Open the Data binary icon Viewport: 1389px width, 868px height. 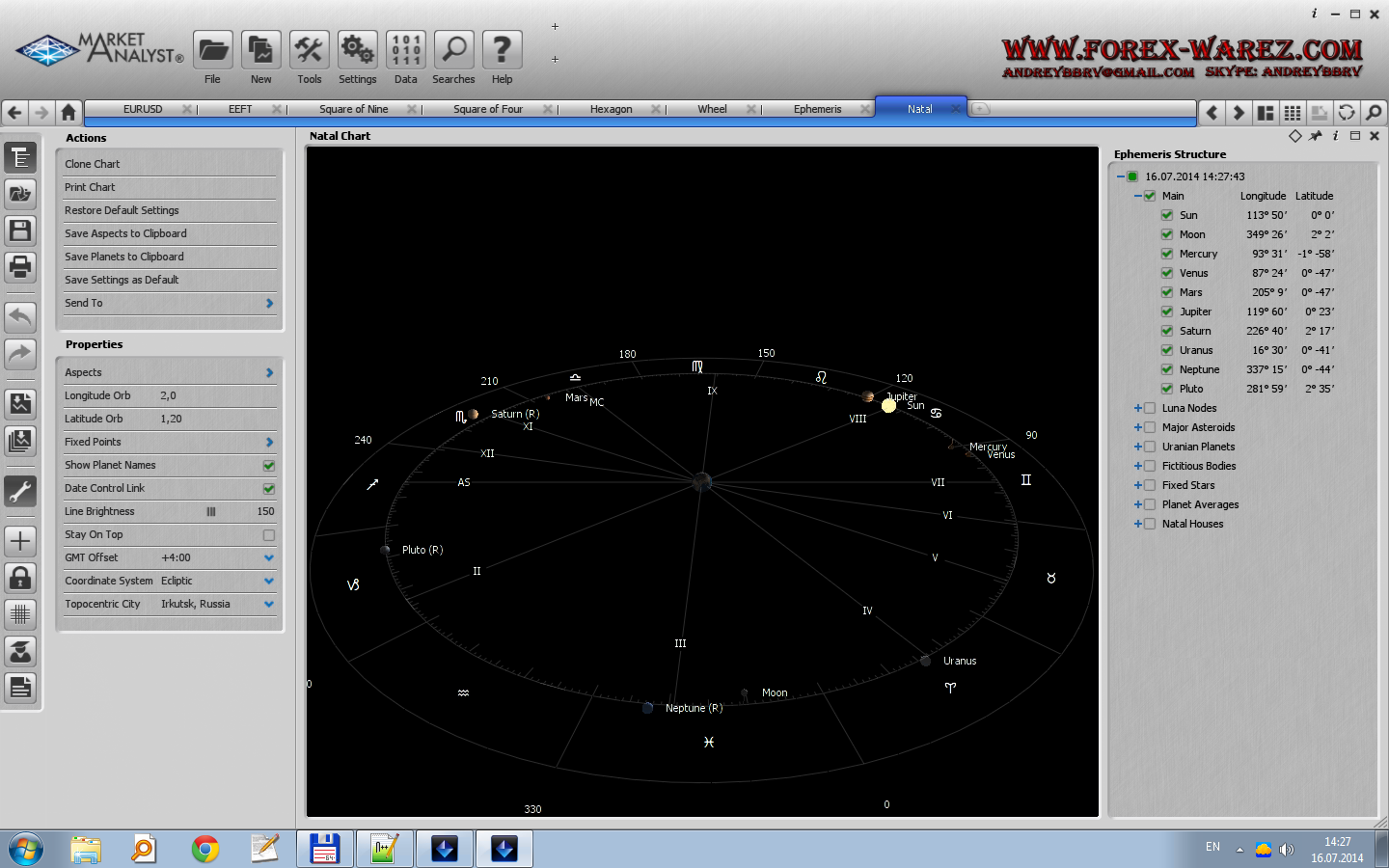click(x=405, y=50)
